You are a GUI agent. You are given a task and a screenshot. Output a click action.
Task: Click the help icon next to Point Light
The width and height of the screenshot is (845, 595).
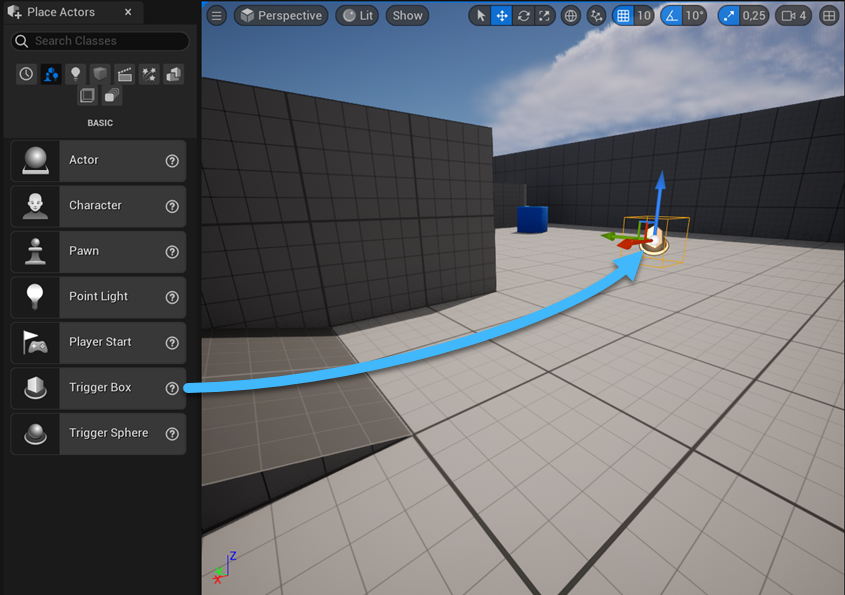[172, 297]
